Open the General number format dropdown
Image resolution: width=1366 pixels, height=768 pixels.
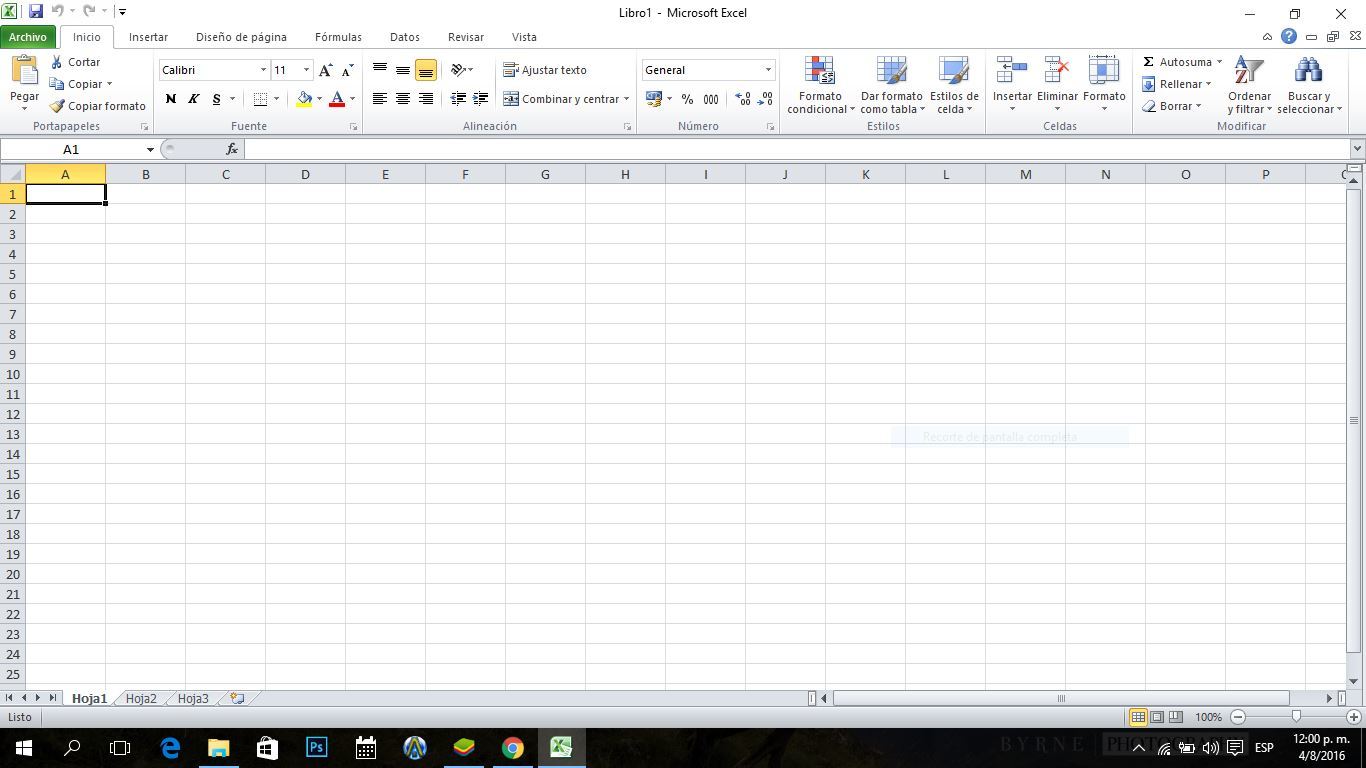pos(768,70)
